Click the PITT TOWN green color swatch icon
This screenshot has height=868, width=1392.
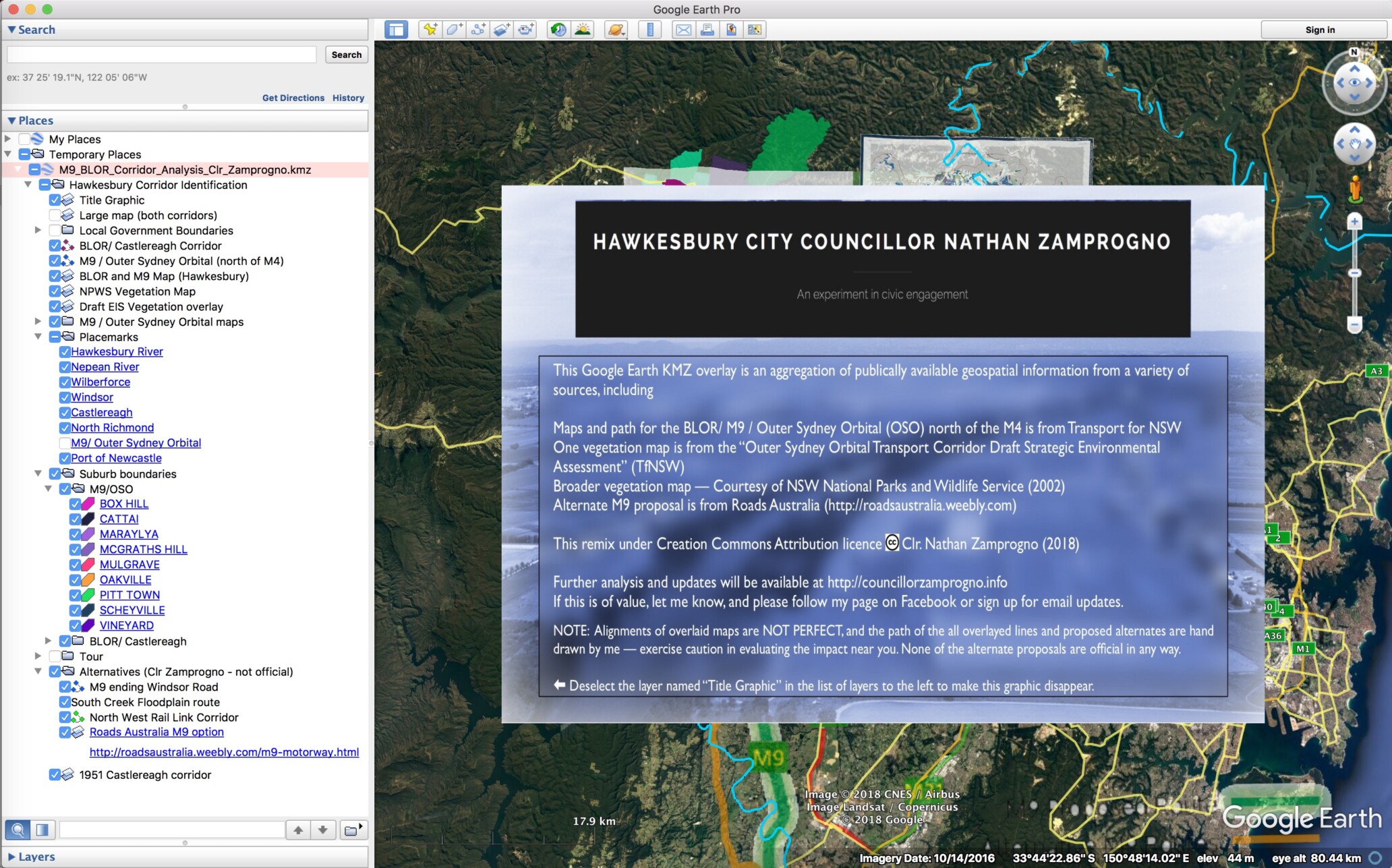pos(88,595)
